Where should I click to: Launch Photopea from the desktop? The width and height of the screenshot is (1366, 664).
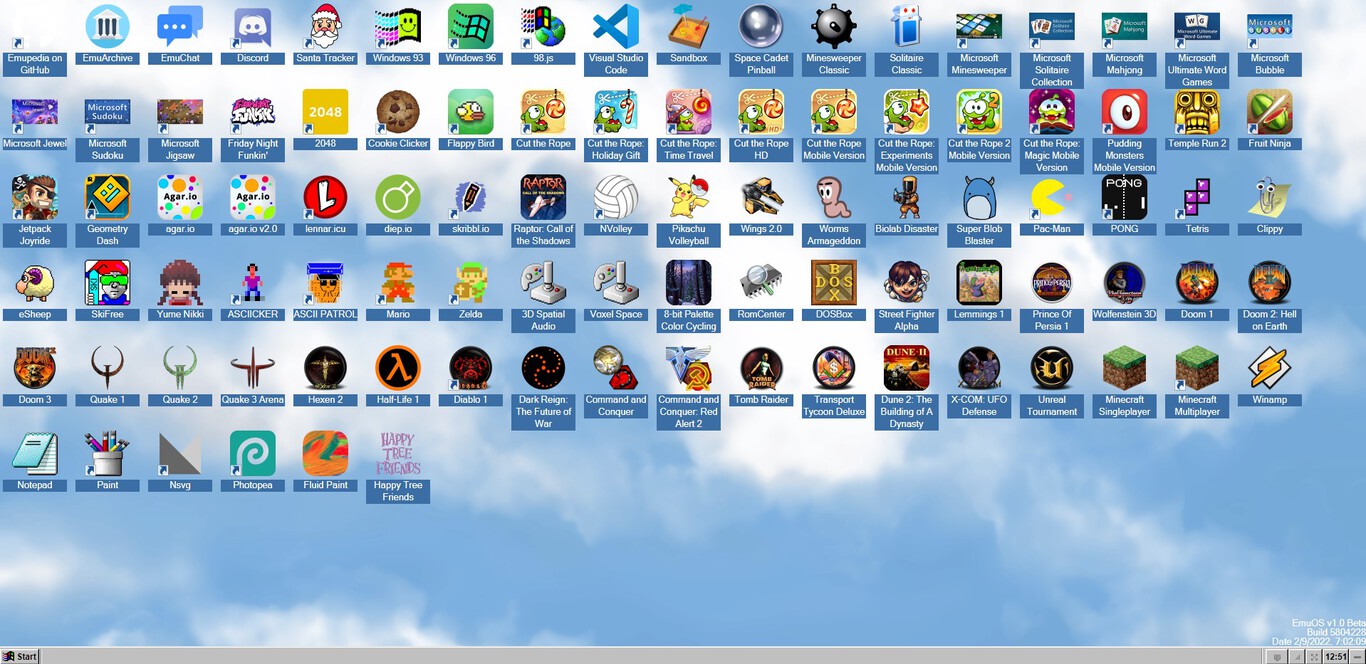click(253, 453)
